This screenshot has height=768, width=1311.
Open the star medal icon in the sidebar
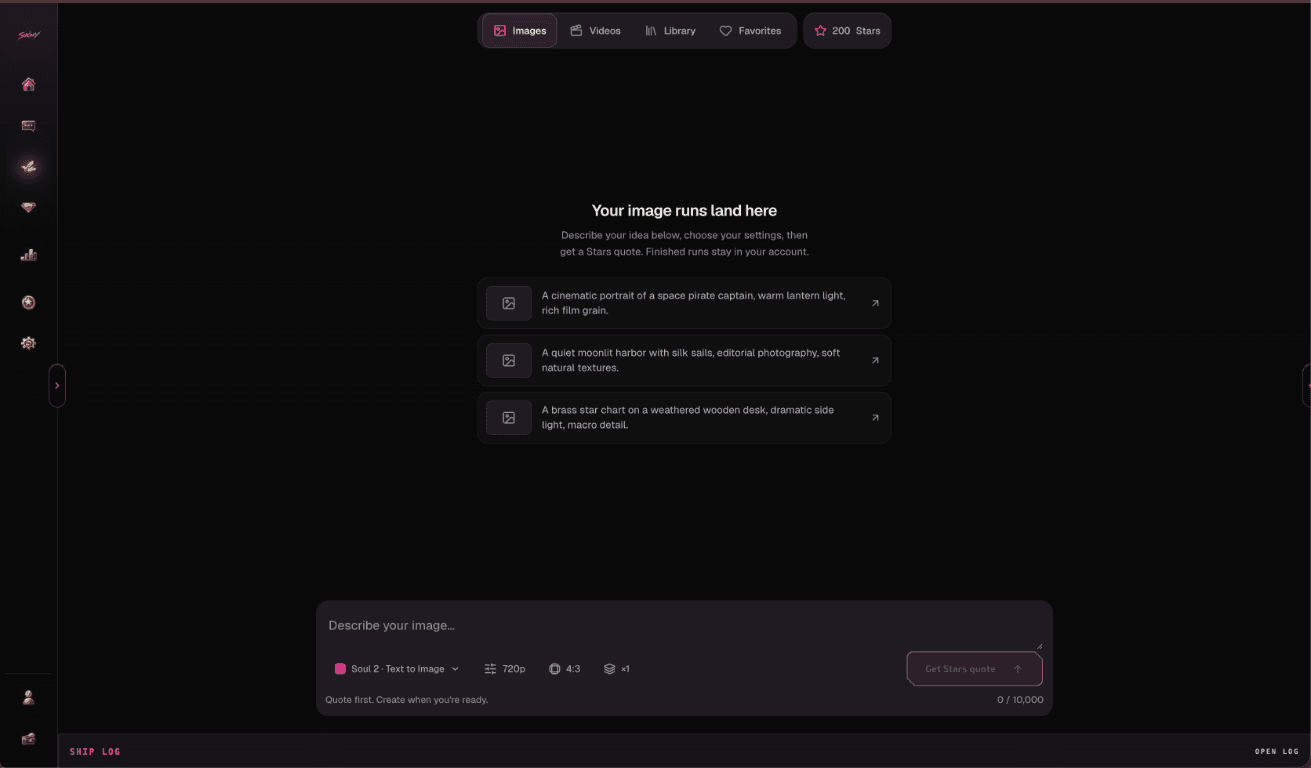pos(28,302)
